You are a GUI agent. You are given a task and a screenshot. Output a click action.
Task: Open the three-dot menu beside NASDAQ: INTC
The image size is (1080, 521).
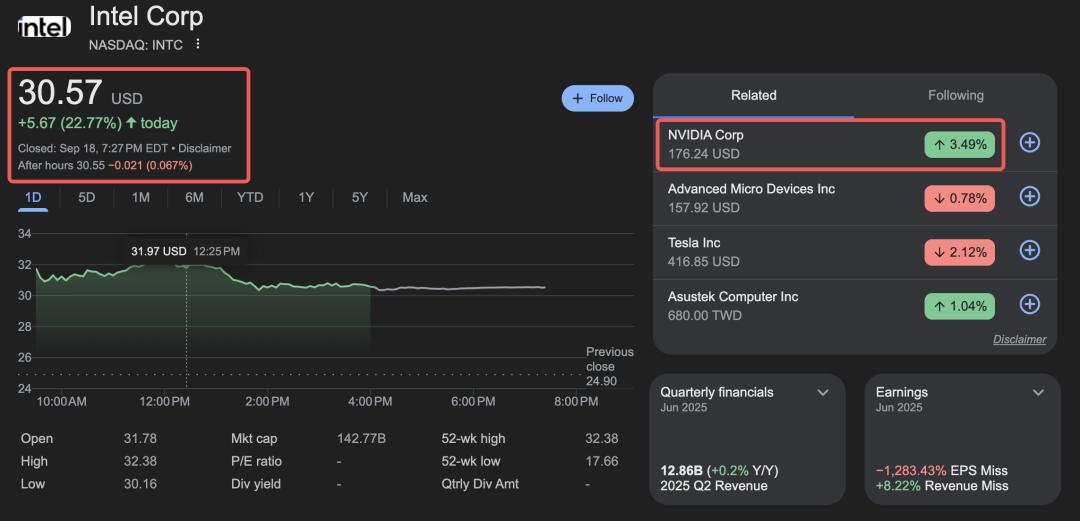tap(198, 44)
